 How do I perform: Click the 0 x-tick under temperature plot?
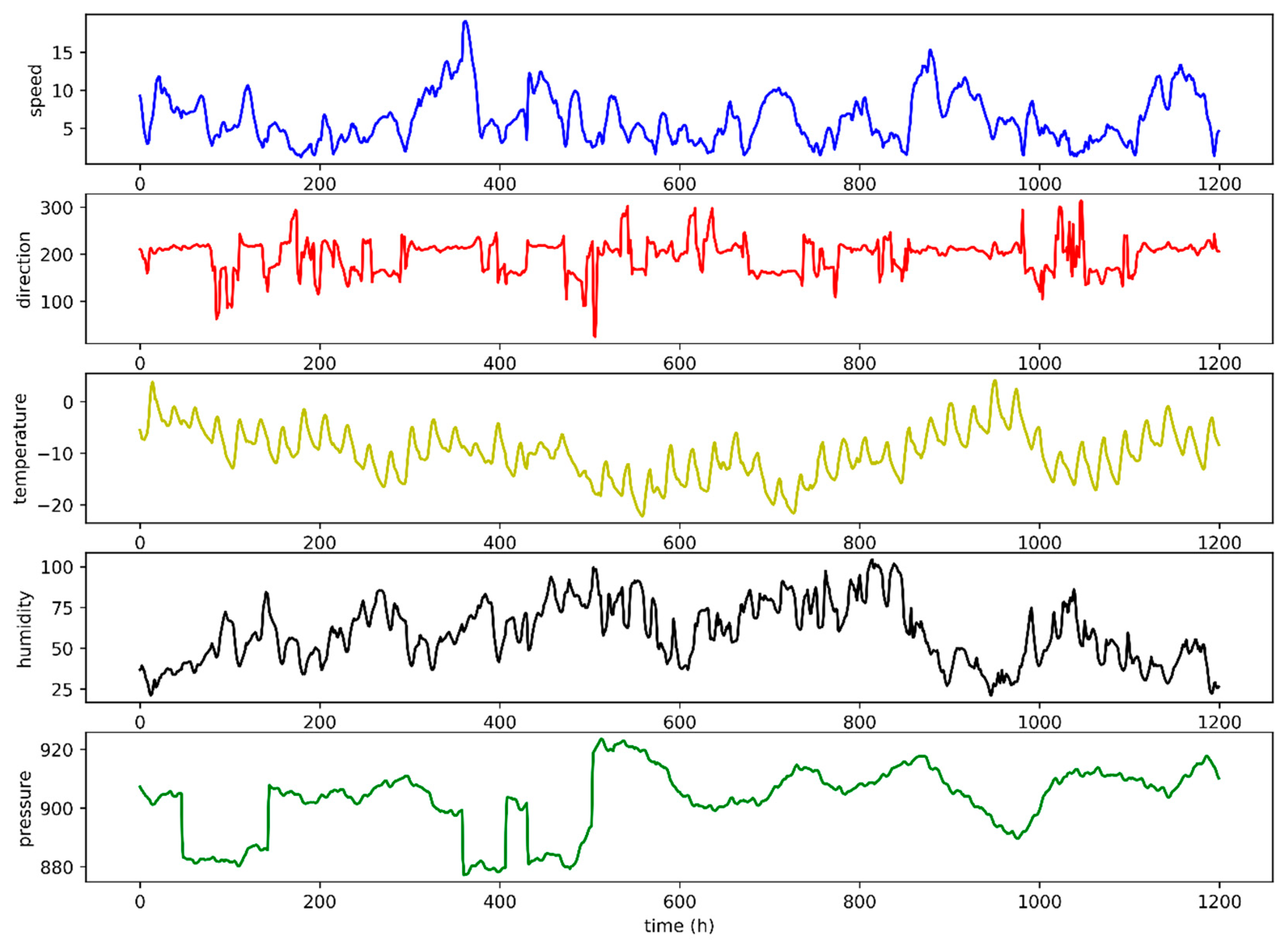click(140, 543)
